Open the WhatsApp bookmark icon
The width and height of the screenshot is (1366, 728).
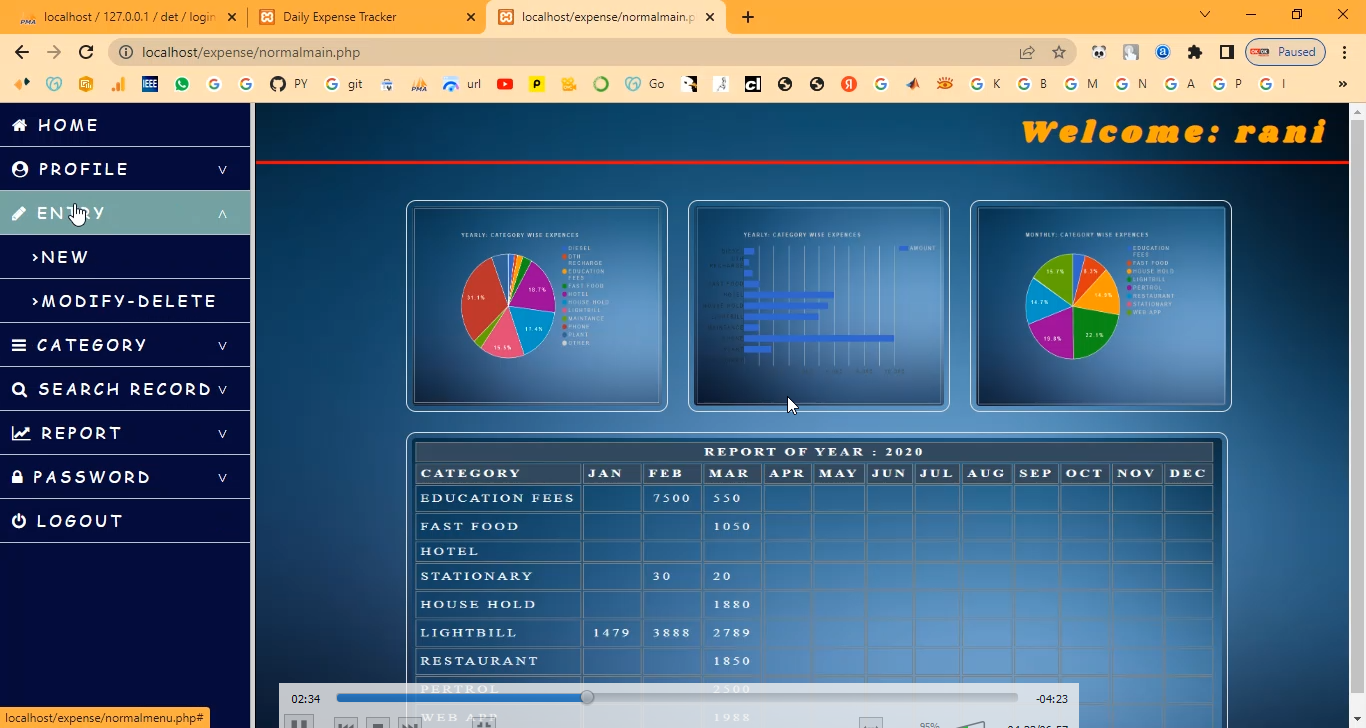pyautogui.click(x=181, y=84)
